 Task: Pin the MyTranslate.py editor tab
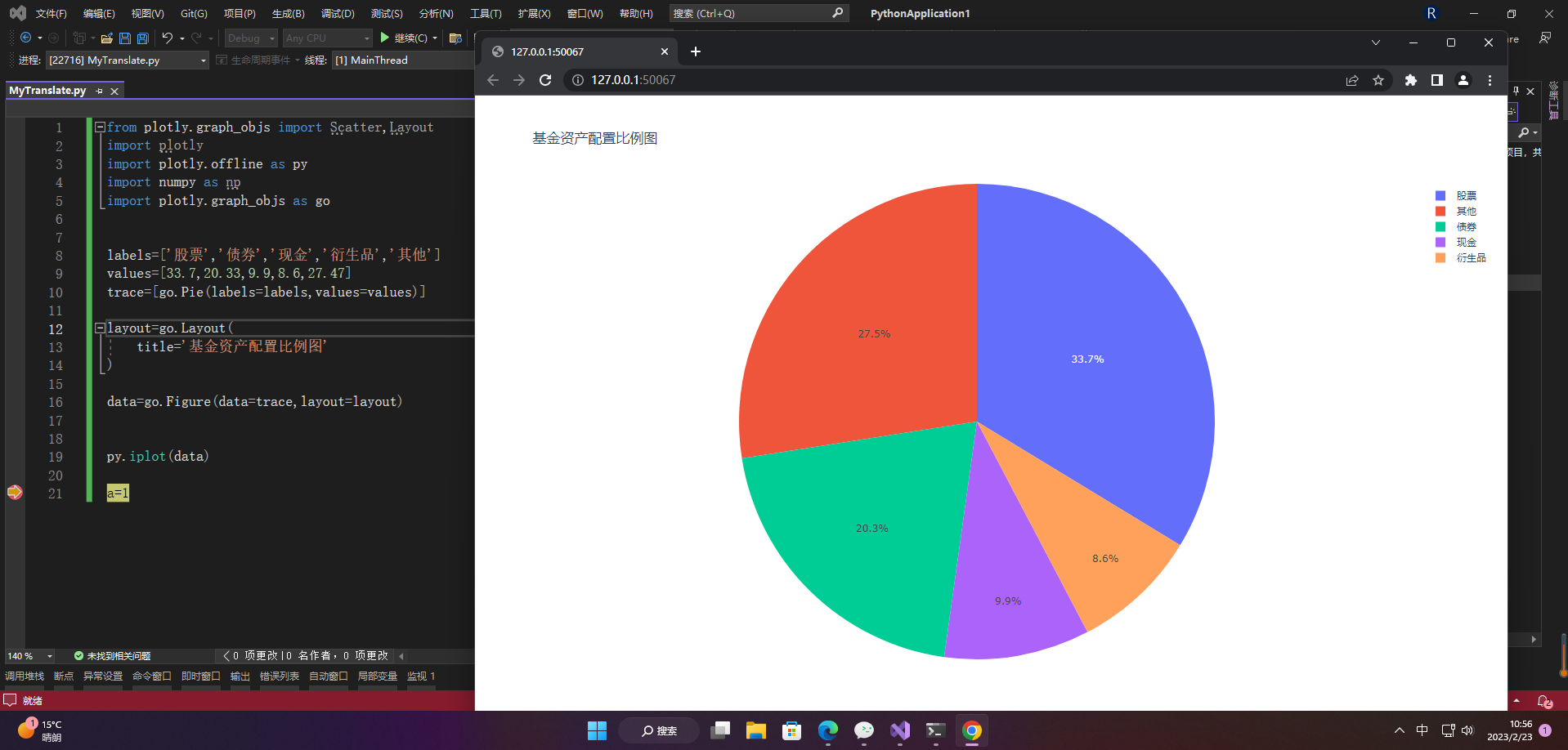[x=100, y=91]
